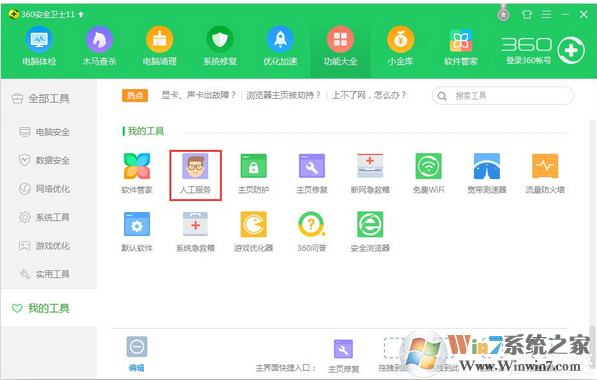The height and width of the screenshot is (380, 597).
Task: Launch 系统急救箱 tool
Action: pos(195,232)
